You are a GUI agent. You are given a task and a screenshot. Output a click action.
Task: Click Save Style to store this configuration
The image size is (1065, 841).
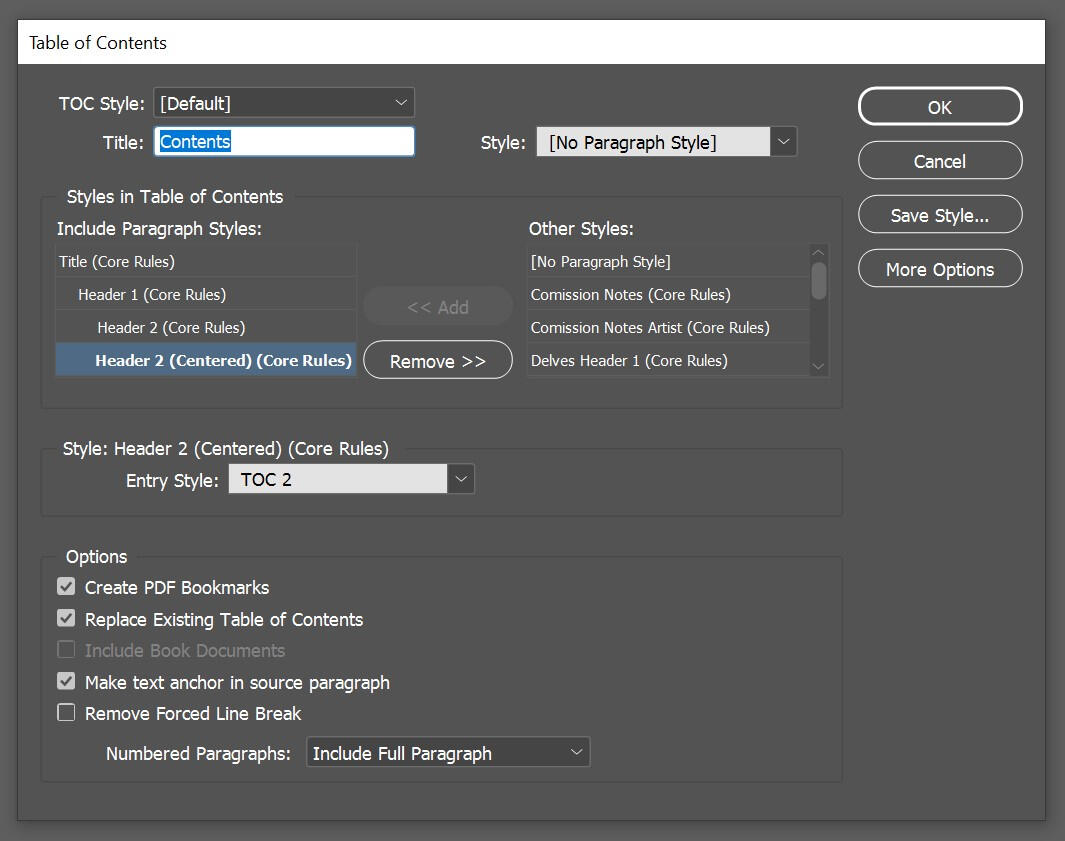click(939, 214)
